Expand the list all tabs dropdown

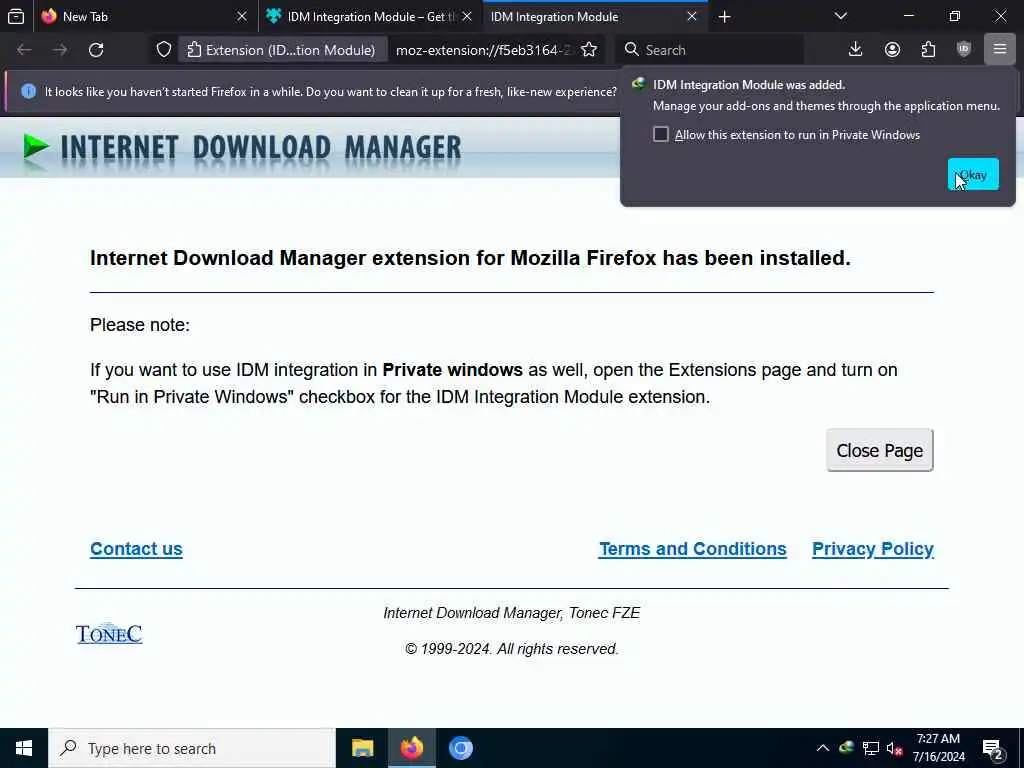(840, 16)
